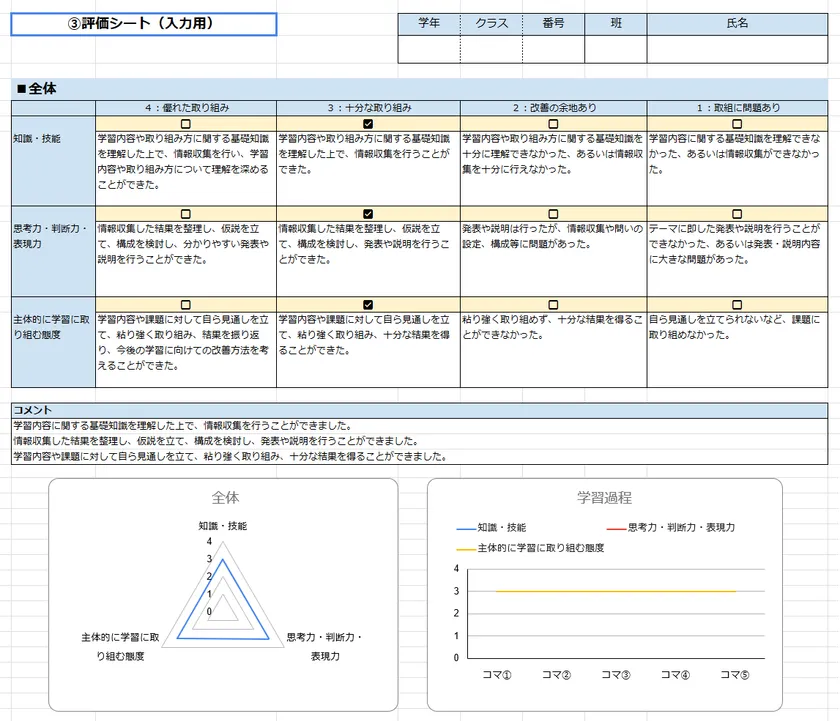Select the 氏名 input cell to enter a name
840x721 pixels.
[x=738, y=44]
